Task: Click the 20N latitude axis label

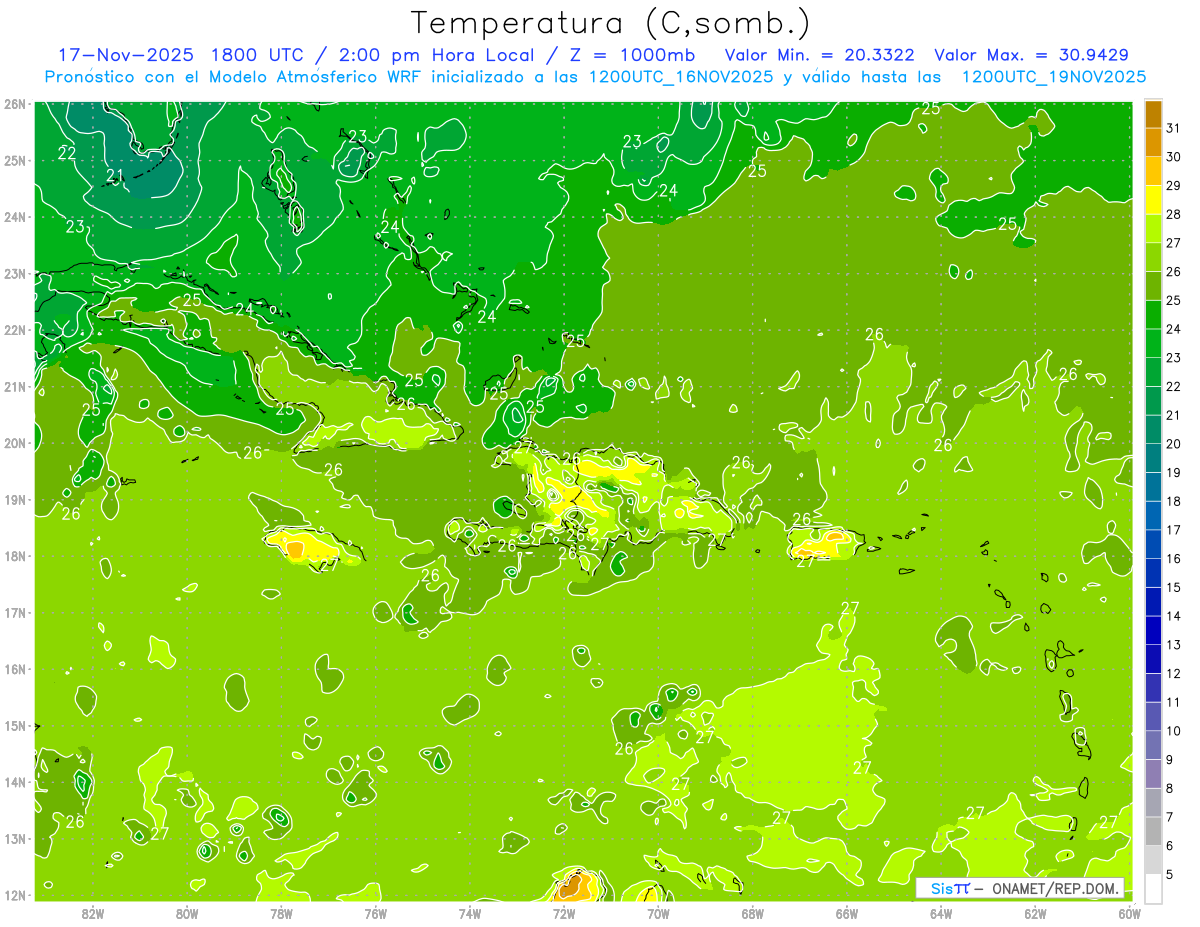Action: point(15,443)
